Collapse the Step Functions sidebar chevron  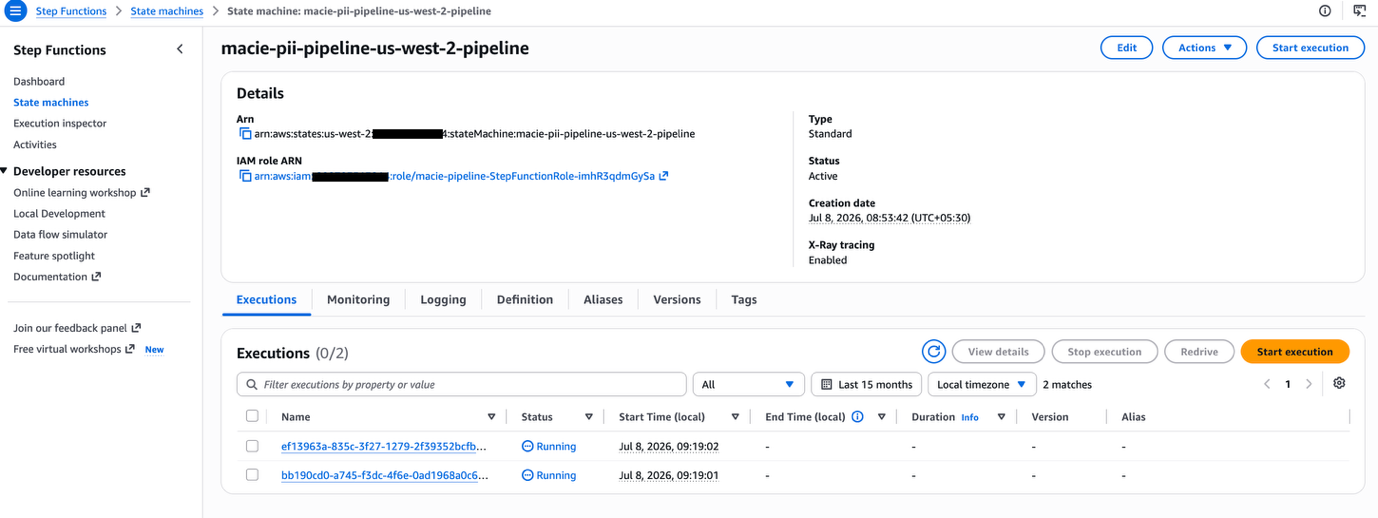(x=180, y=49)
